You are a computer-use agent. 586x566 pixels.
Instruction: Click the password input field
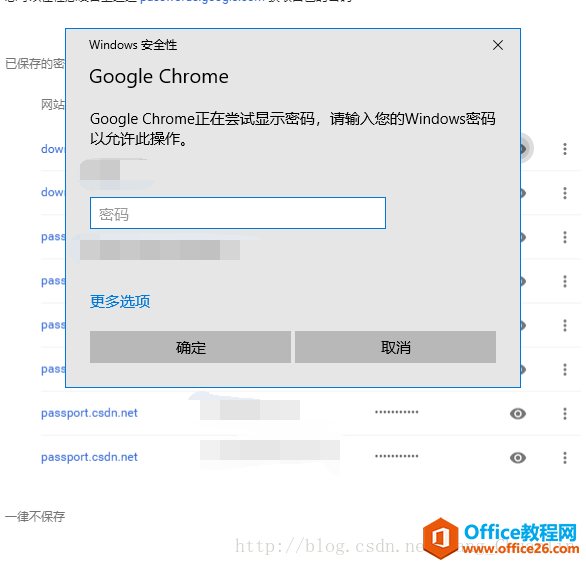tap(238, 213)
